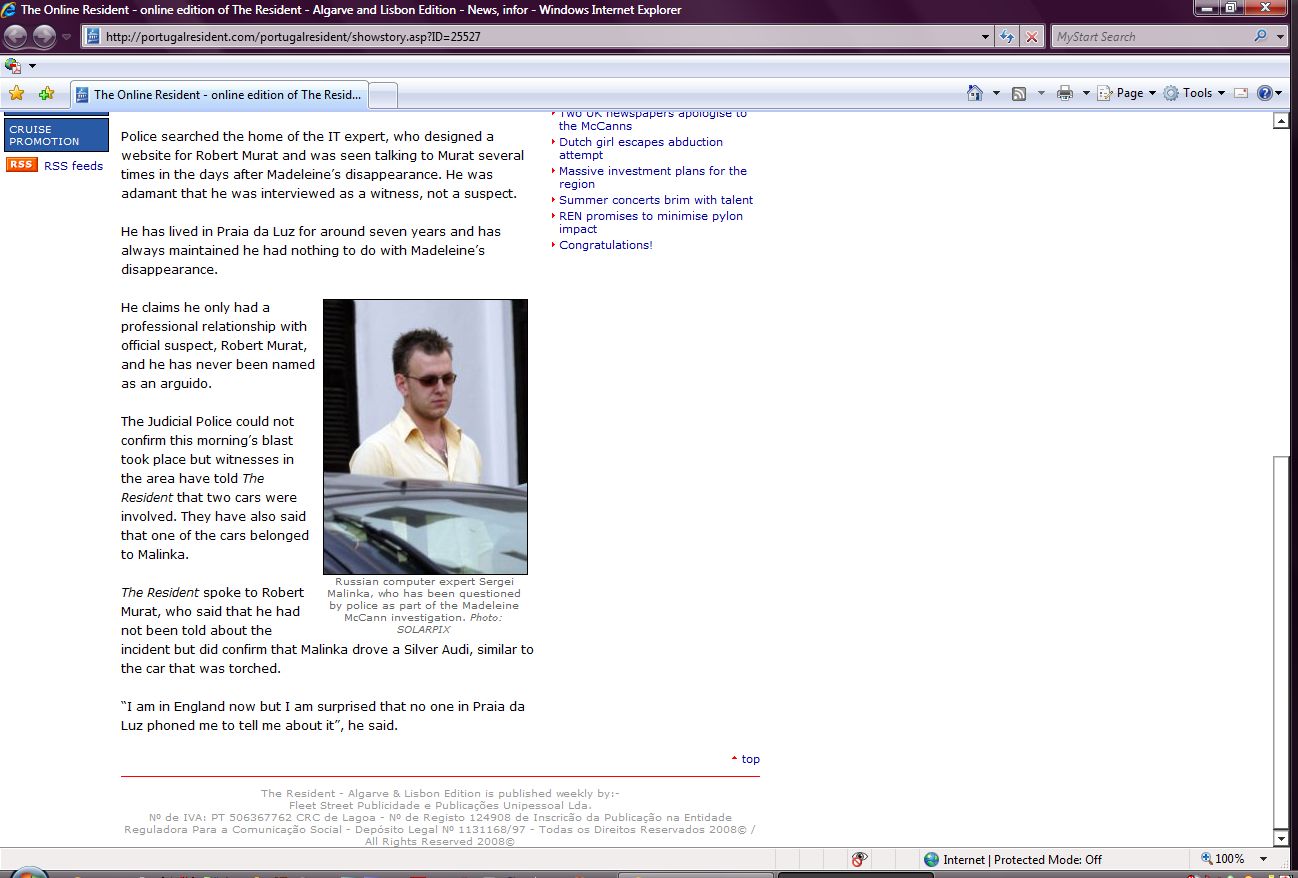Click the CRUISE PROMOTION sidebar button
Screen dimensions: 1298x878
click(x=56, y=135)
